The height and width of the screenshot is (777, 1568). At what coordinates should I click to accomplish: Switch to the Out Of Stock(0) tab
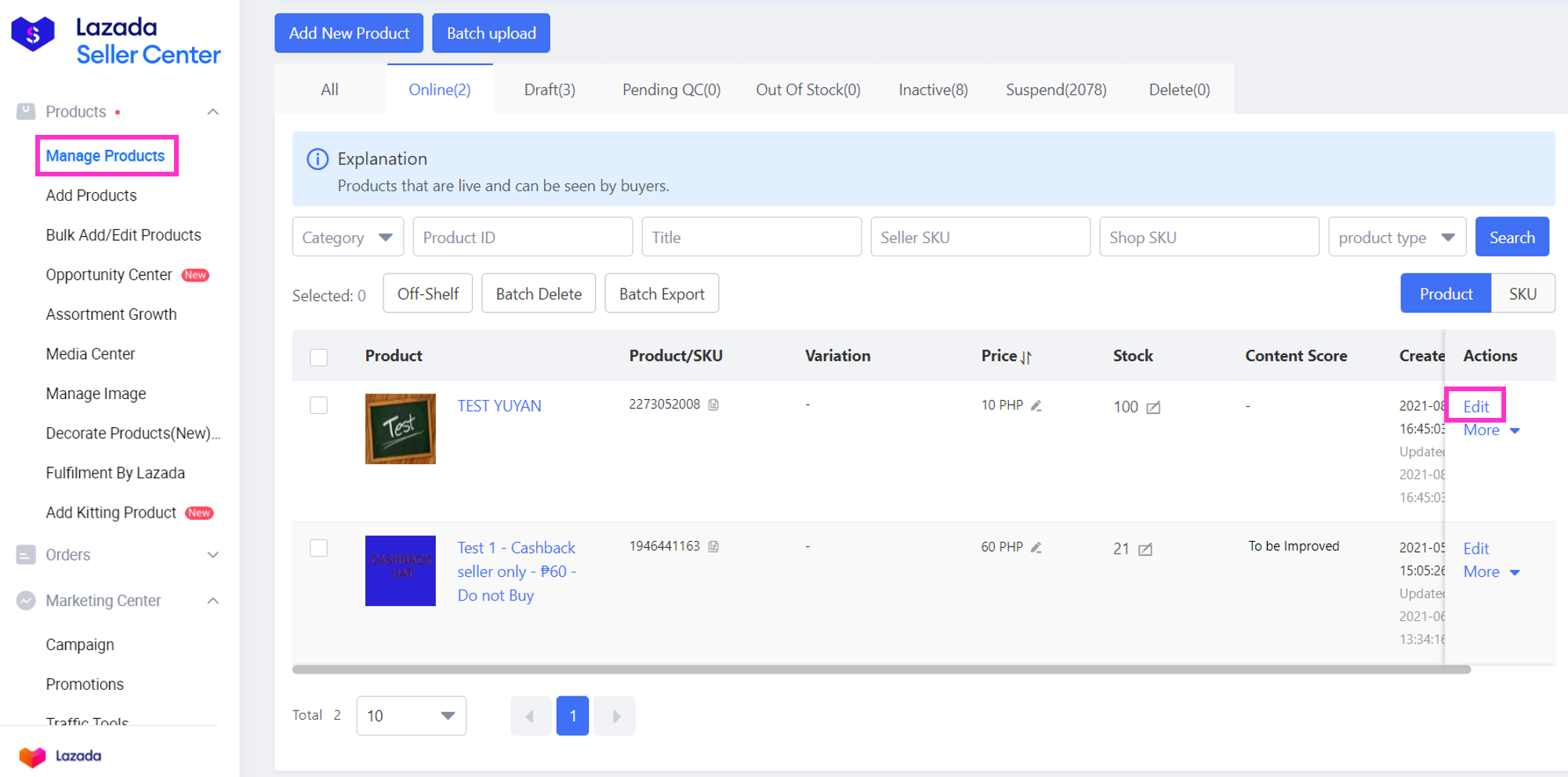tap(808, 89)
